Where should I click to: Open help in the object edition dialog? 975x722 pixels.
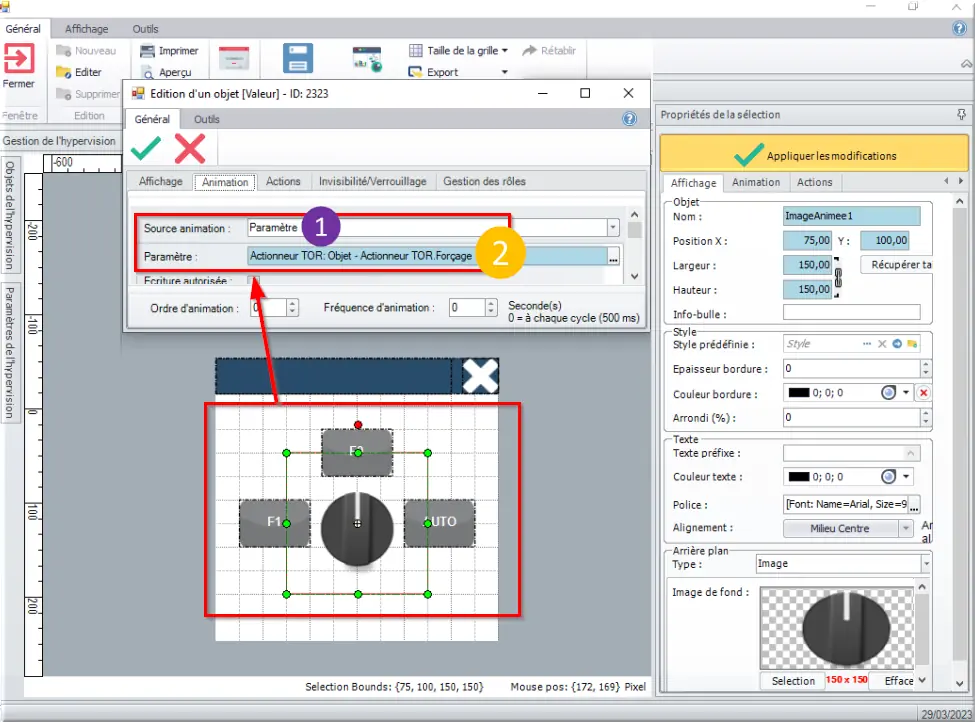[x=629, y=119]
